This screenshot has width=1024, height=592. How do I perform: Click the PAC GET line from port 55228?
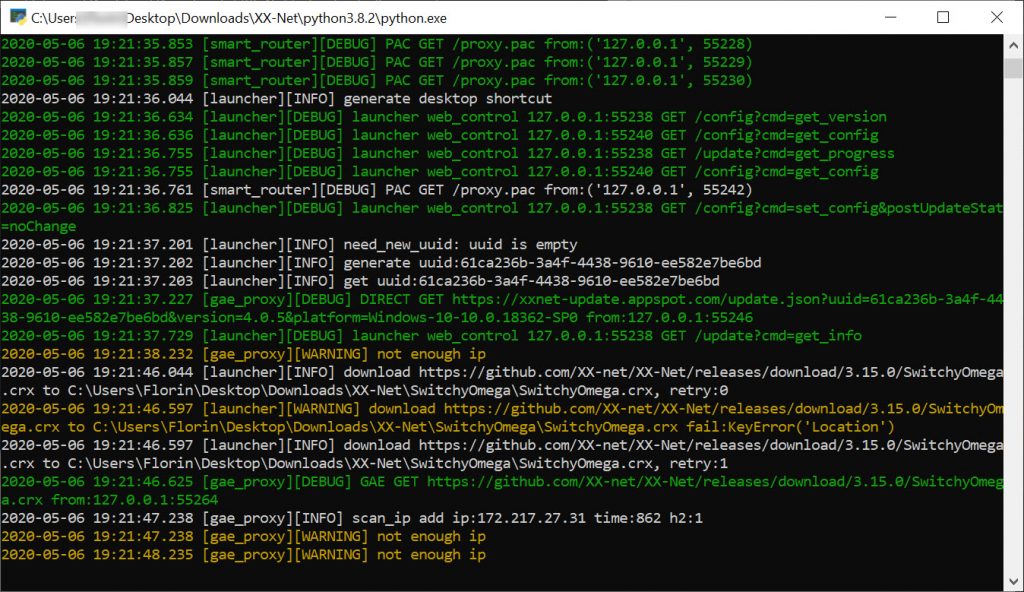click(x=377, y=44)
